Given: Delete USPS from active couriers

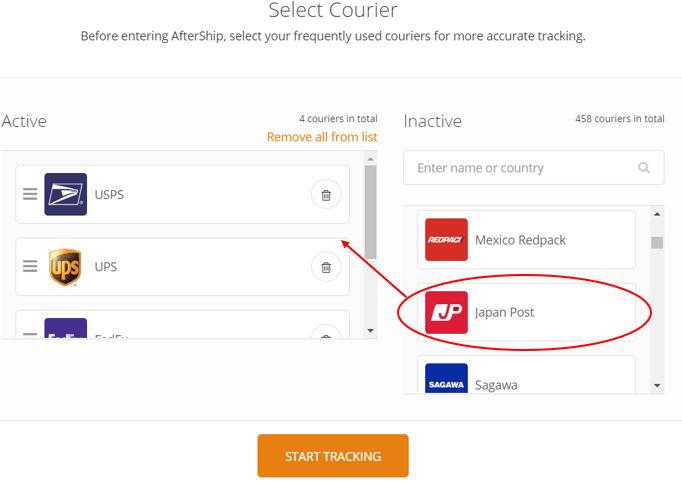Looking at the screenshot, I should 326,194.
